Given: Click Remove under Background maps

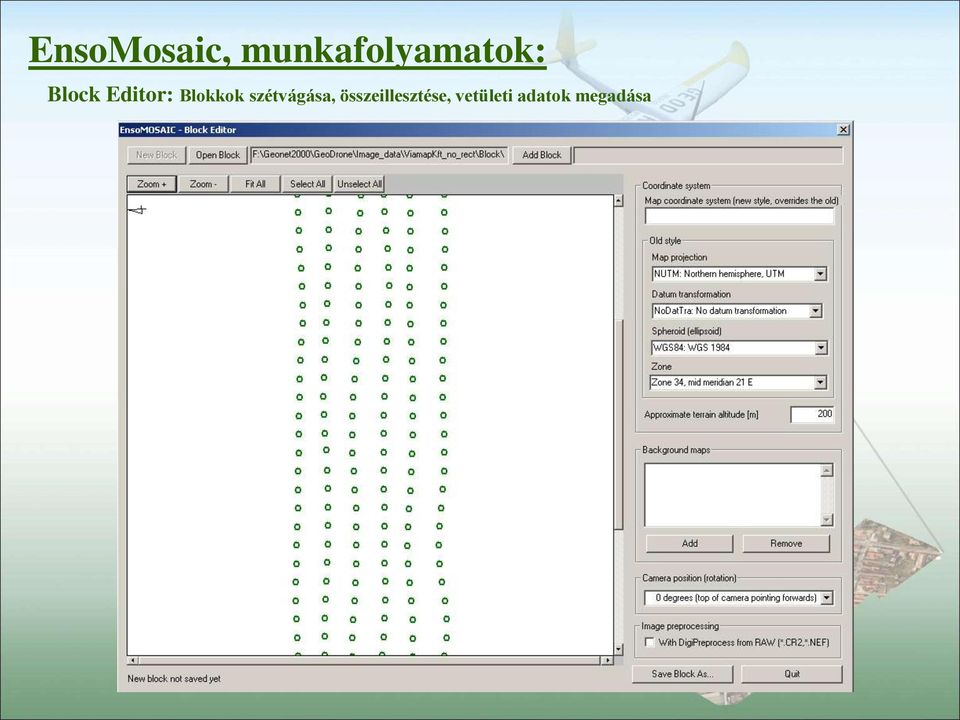Looking at the screenshot, I should (786, 543).
